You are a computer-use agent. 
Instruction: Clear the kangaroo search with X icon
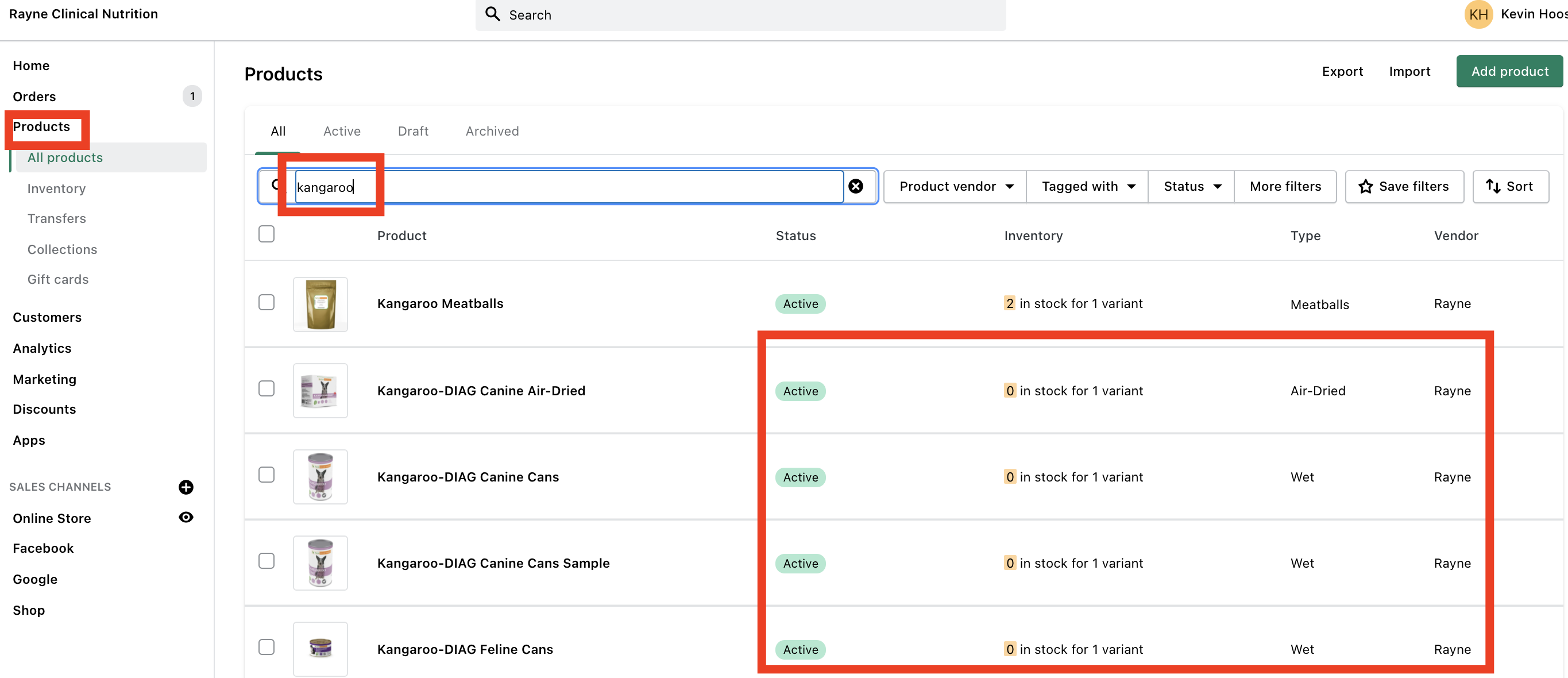(x=855, y=186)
